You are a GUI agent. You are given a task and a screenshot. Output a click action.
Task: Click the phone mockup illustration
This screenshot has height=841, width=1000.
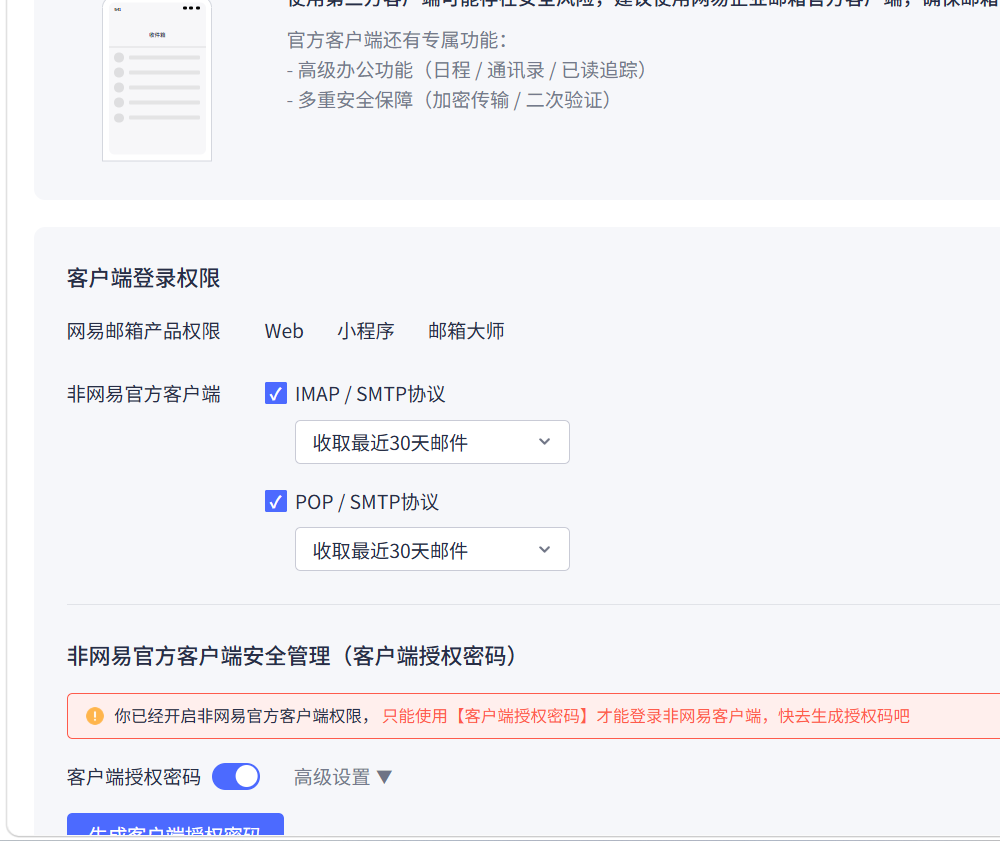157,81
